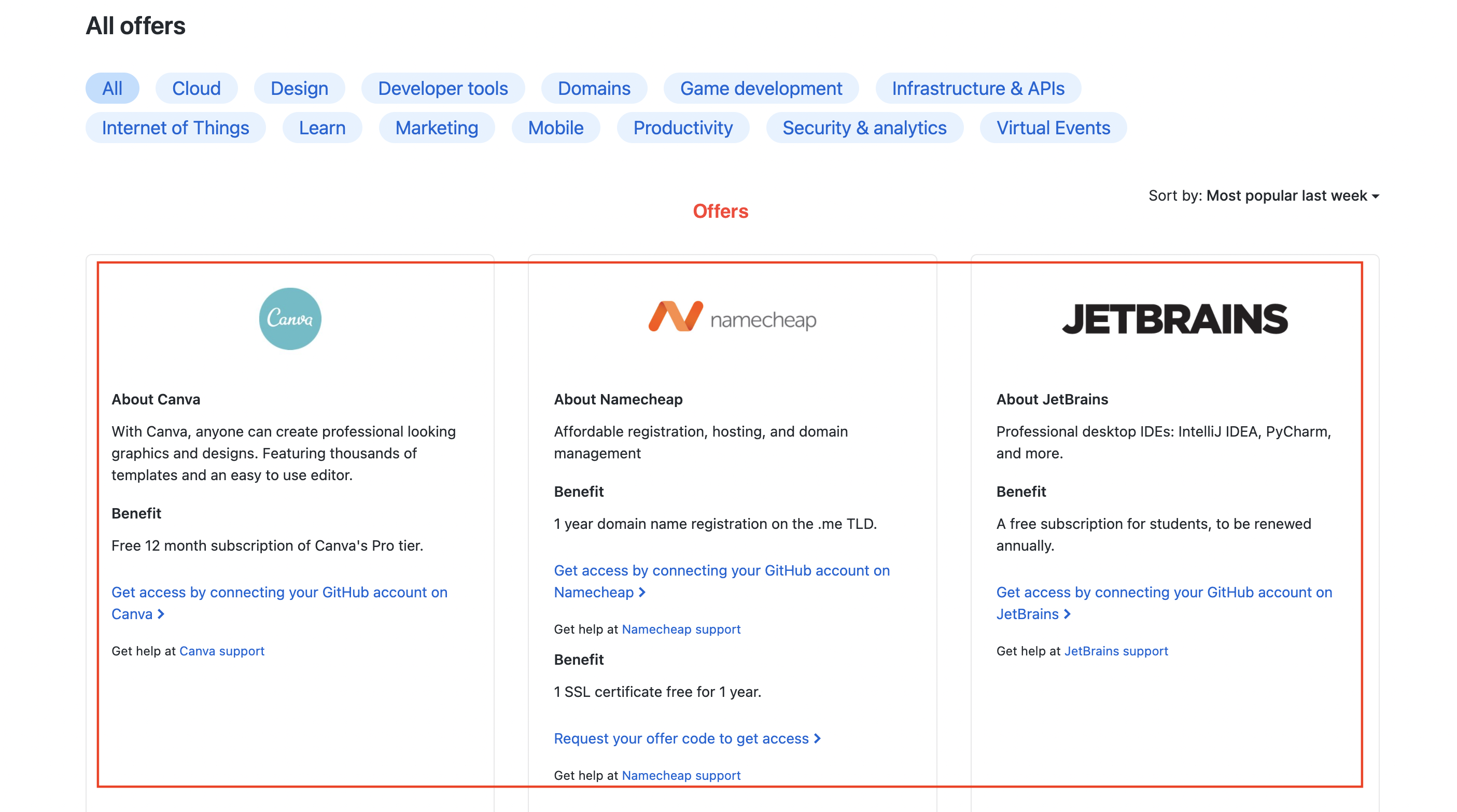Open JetBrains GitHub account access link
This screenshot has width=1457, height=812.
(1164, 603)
